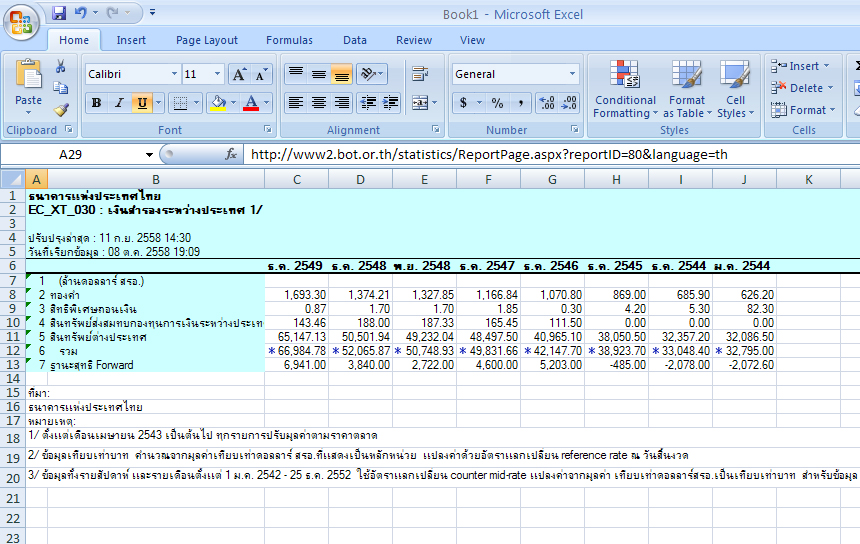Open the Calibri font name dropdown
Viewport: 860px width, 544px height.
[174, 74]
